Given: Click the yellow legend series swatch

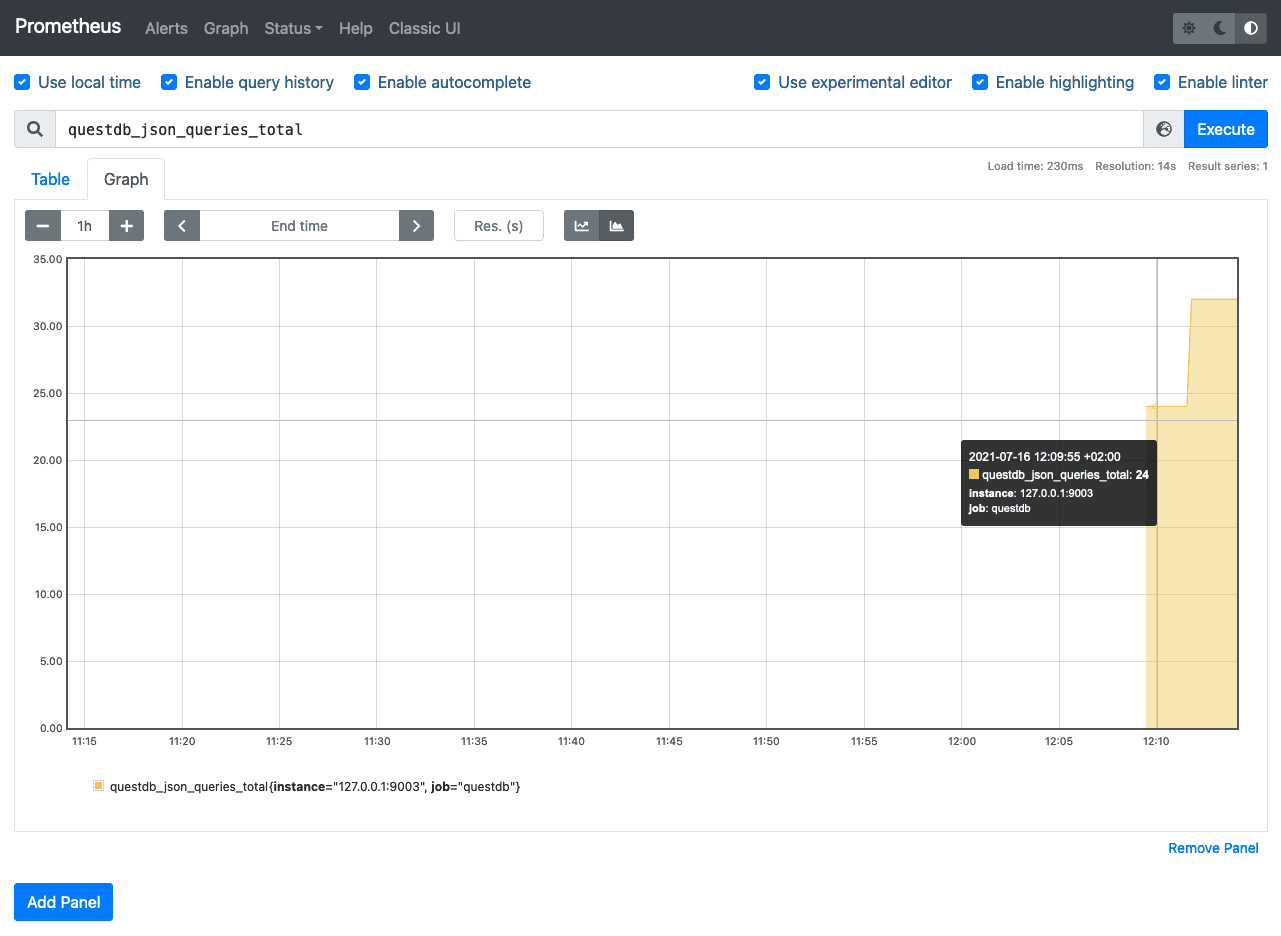Looking at the screenshot, I should click(98, 786).
